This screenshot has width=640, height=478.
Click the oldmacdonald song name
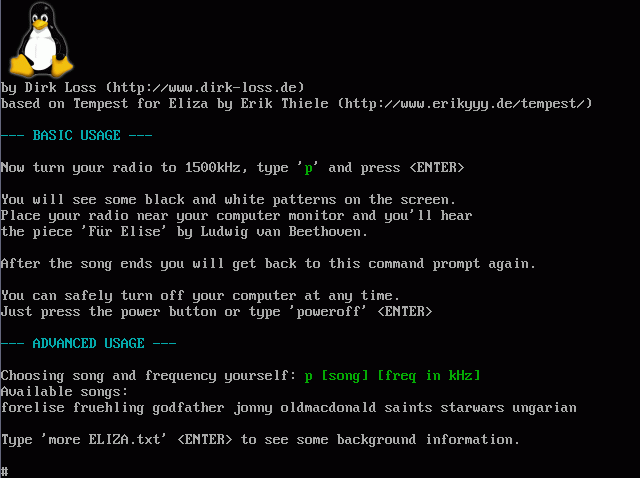point(328,407)
